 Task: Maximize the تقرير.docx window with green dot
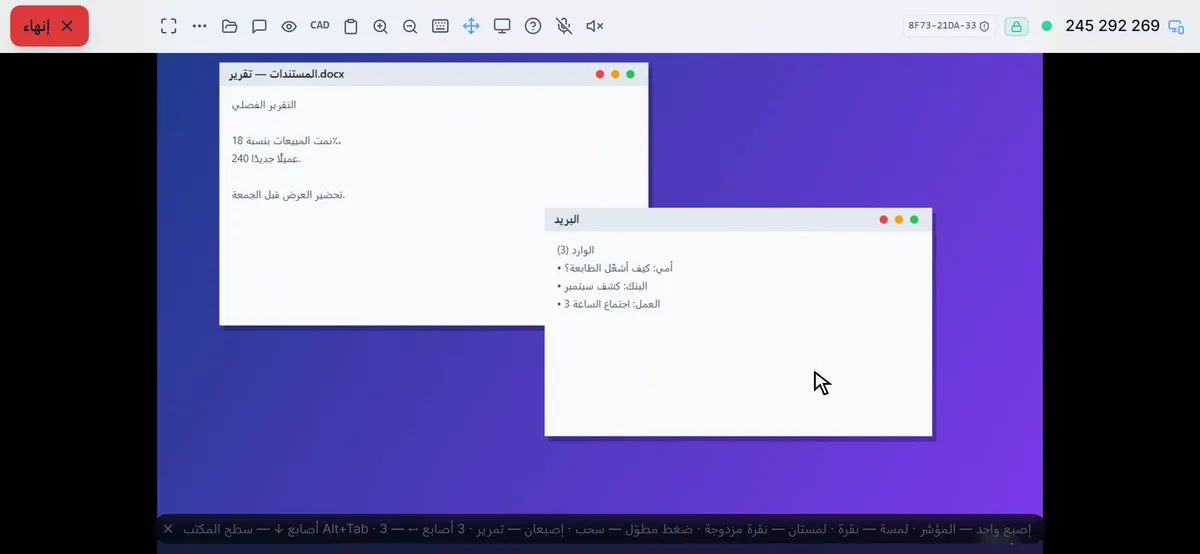[x=630, y=74]
